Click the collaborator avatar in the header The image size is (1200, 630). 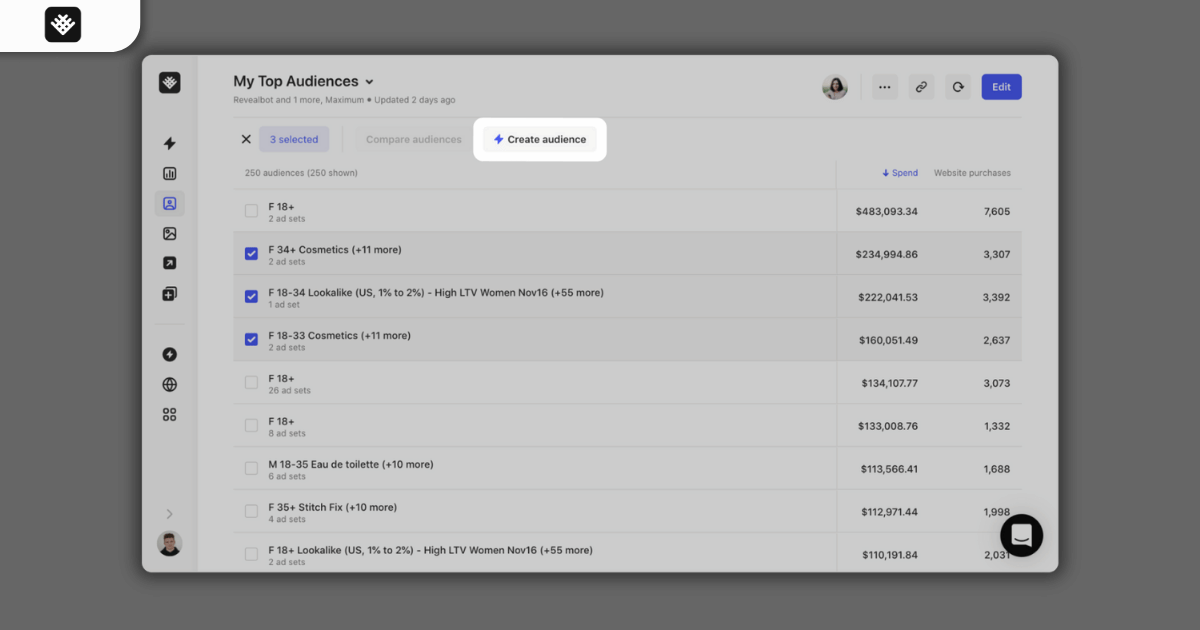coord(835,87)
